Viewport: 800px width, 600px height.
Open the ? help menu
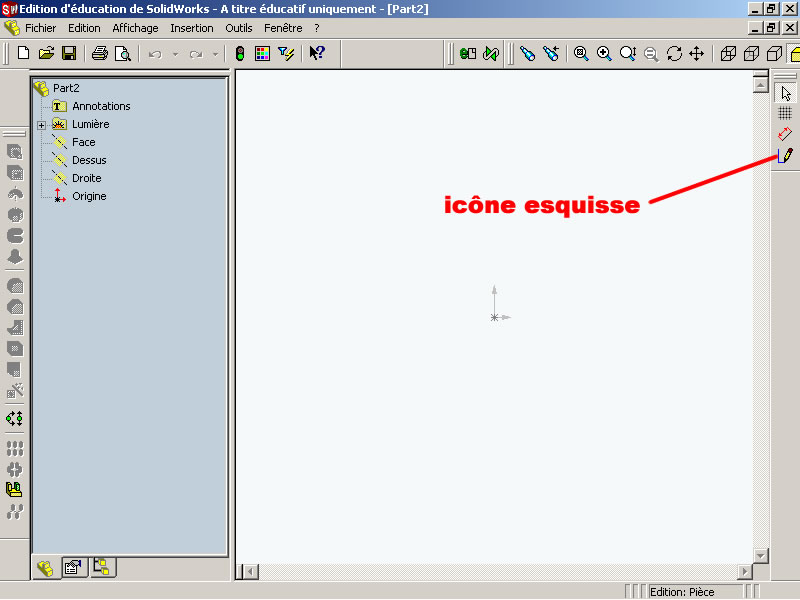point(317,28)
